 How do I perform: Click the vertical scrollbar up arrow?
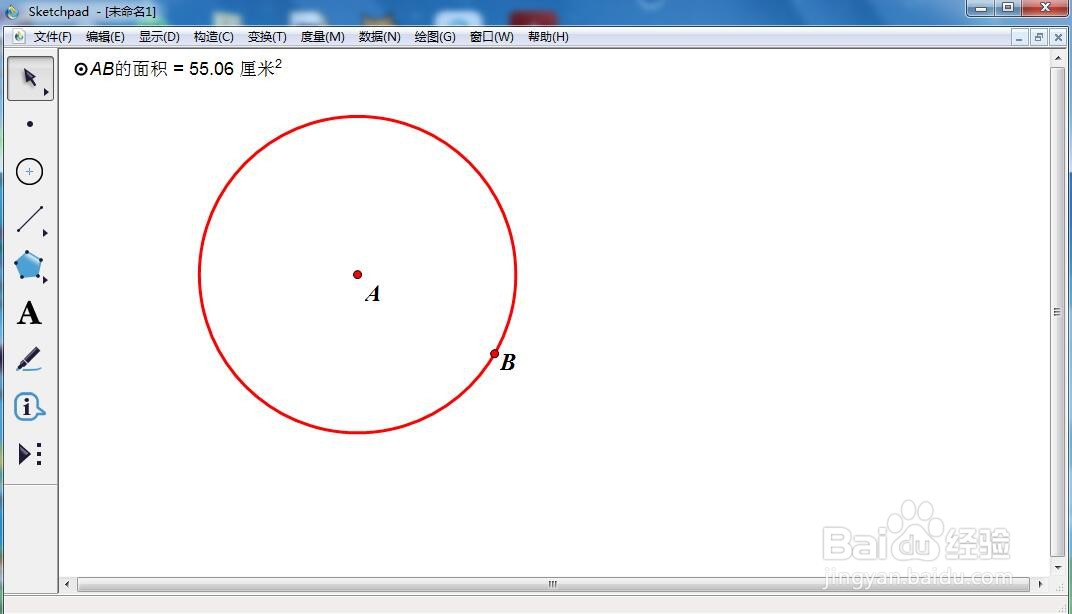(1058, 59)
